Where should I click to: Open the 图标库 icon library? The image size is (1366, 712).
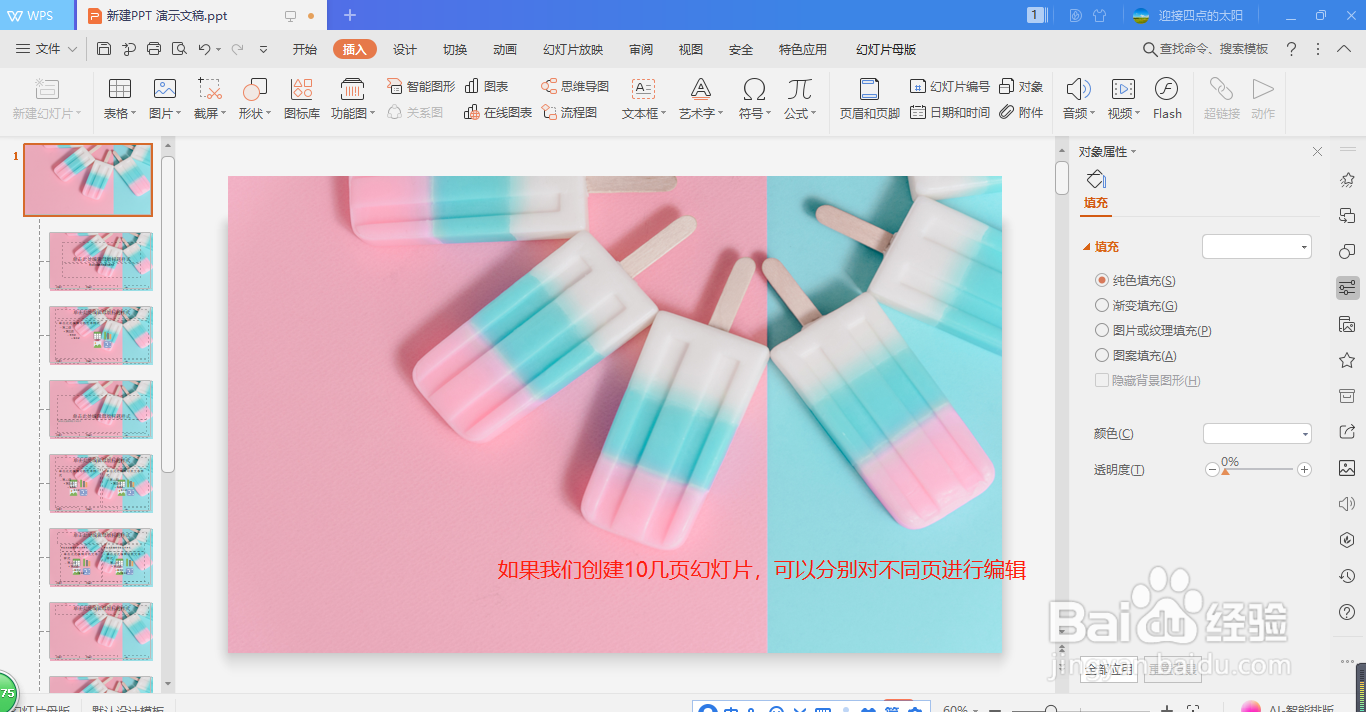(301, 99)
